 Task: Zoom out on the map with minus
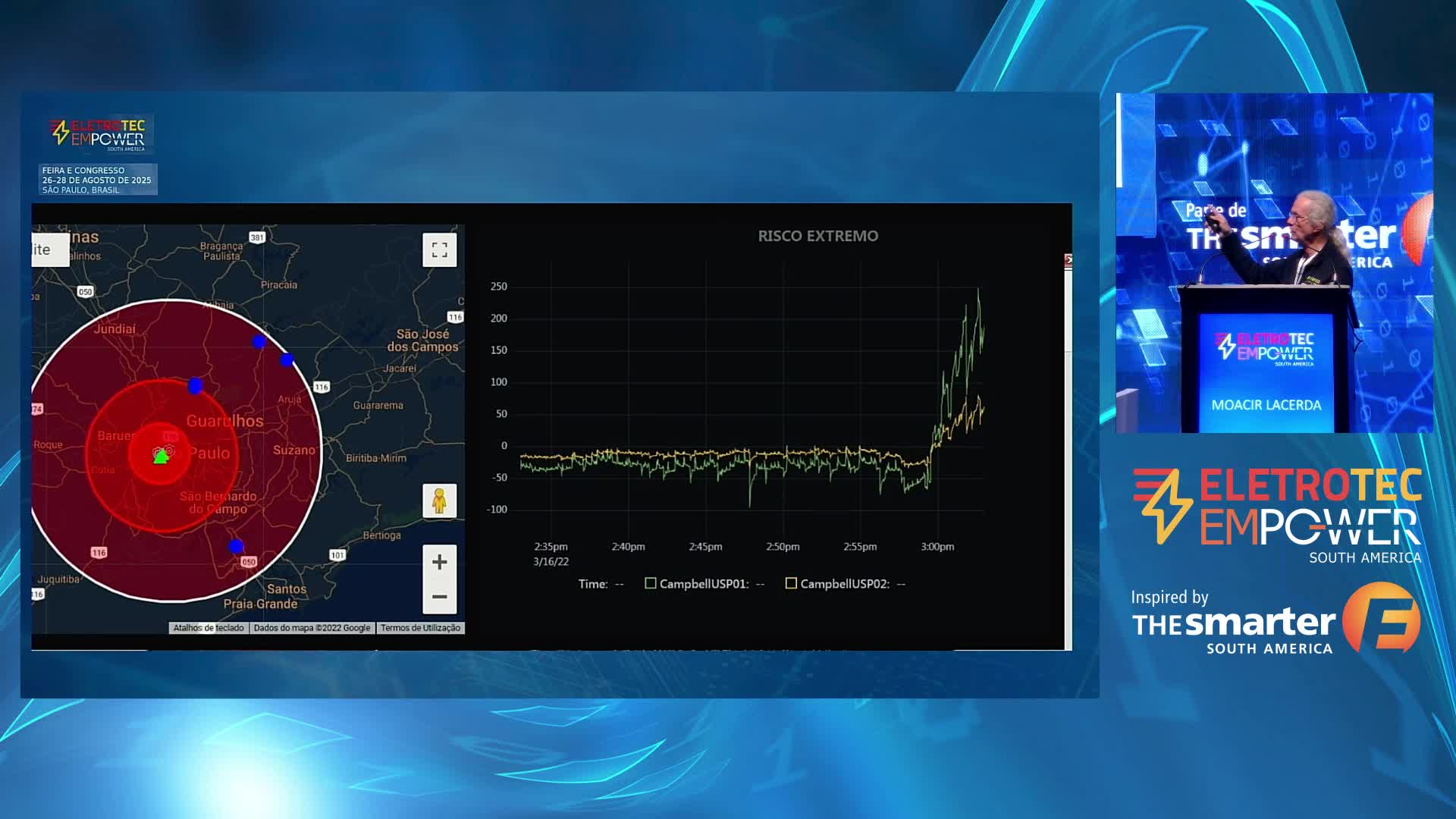point(439,597)
